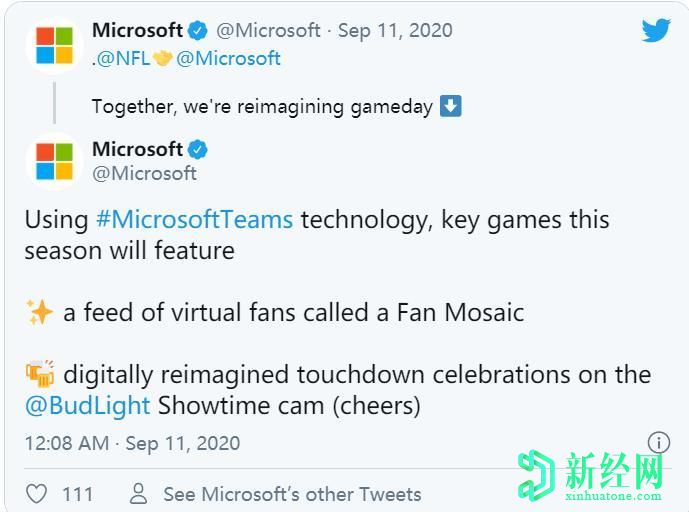The width and height of the screenshot is (689, 512).
Task: Click the lower @Microsoft handle under name
Action: (144, 173)
